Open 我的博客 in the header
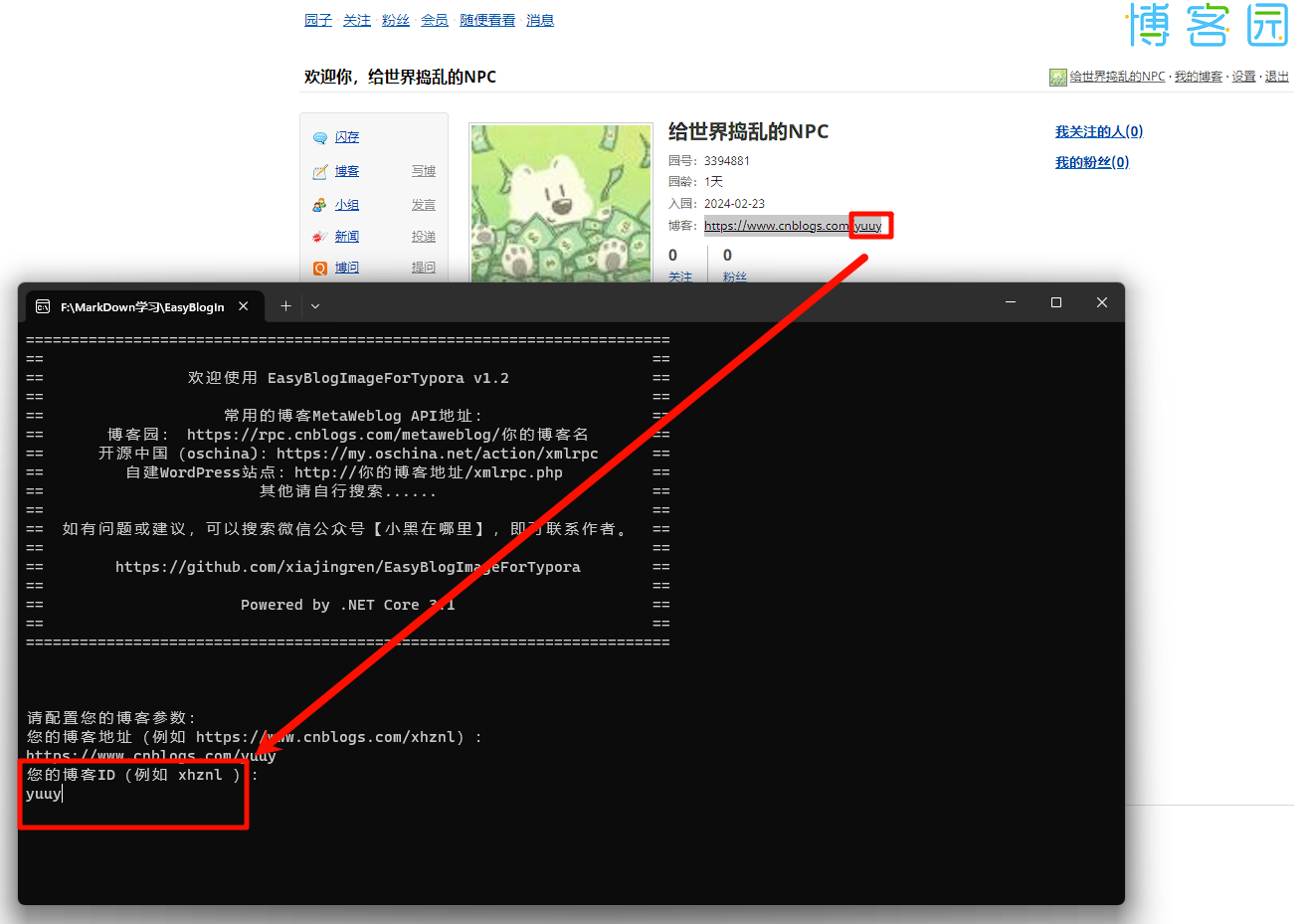Viewport: 1308px width, 924px height. click(x=1199, y=77)
